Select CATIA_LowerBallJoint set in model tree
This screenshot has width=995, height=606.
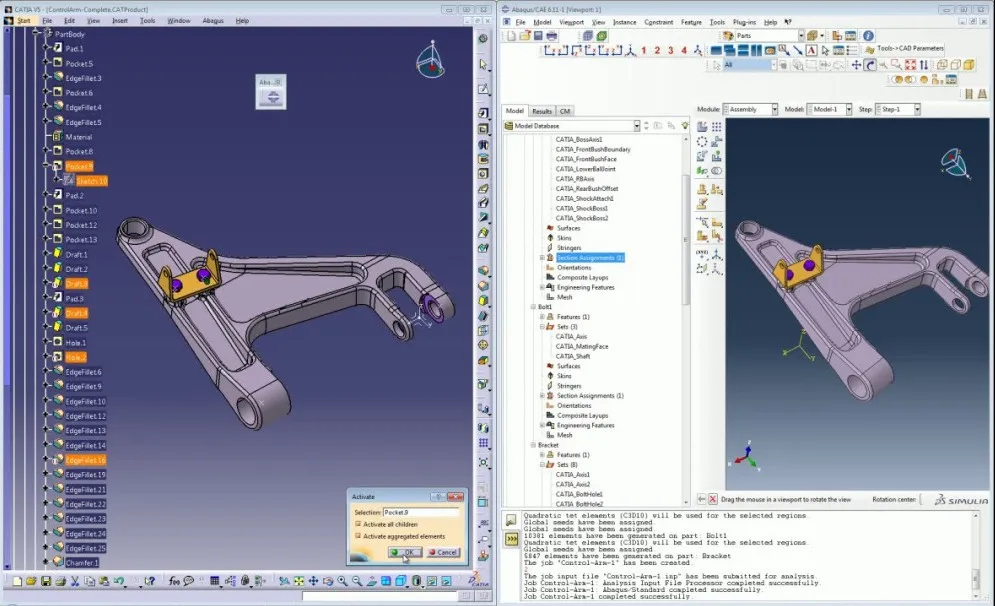pyautogui.click(x=586, y=169)
